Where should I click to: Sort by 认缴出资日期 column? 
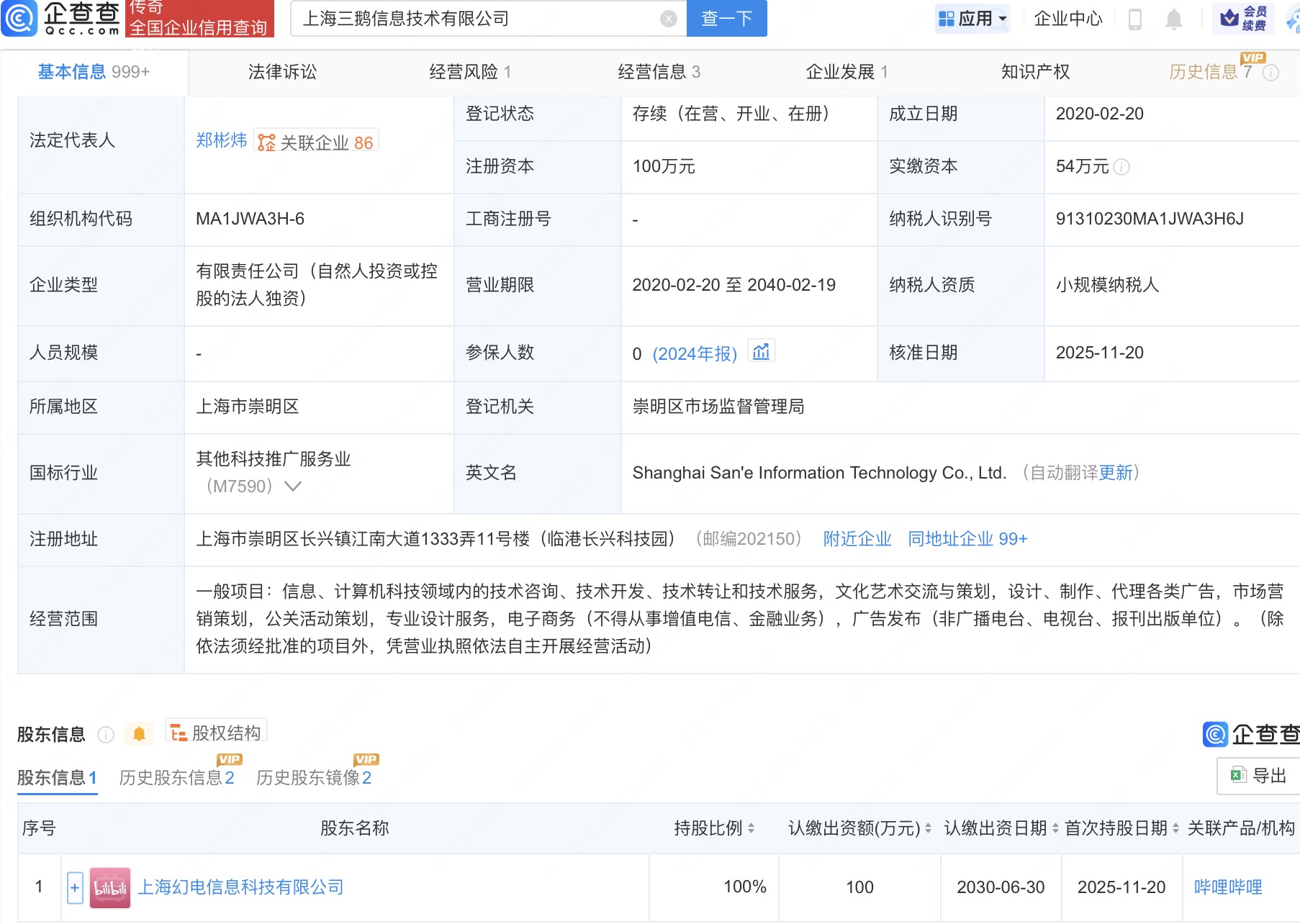1055,828
